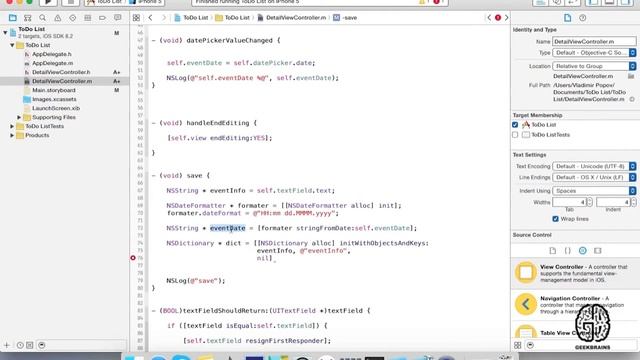Click the file Name input field
Screen dimensions: 640x360
[594, 41]
